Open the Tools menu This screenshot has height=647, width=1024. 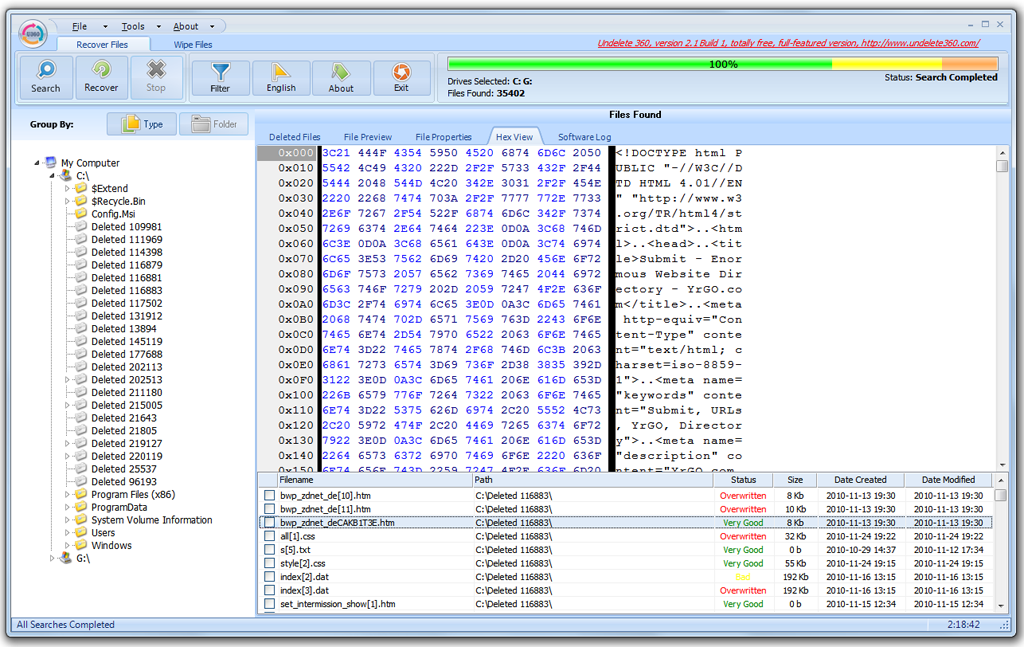pyautogui.click(x=133, y=27)
